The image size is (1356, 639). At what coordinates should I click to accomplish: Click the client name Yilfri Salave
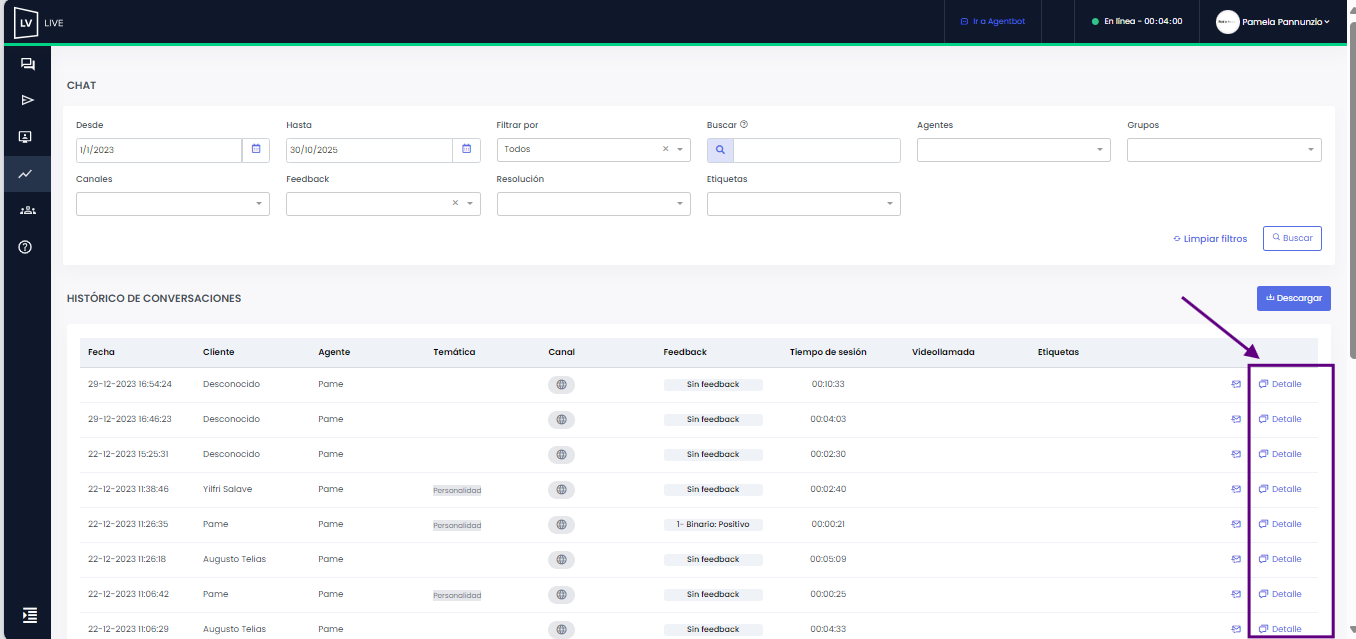(x=228, y=489)
